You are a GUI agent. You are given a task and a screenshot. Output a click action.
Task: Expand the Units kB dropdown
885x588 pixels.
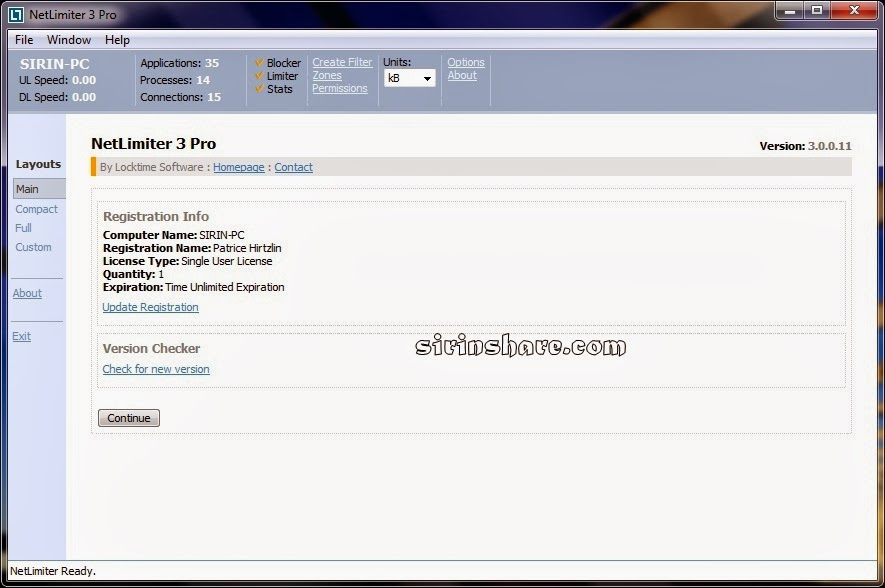coord(410,78)
